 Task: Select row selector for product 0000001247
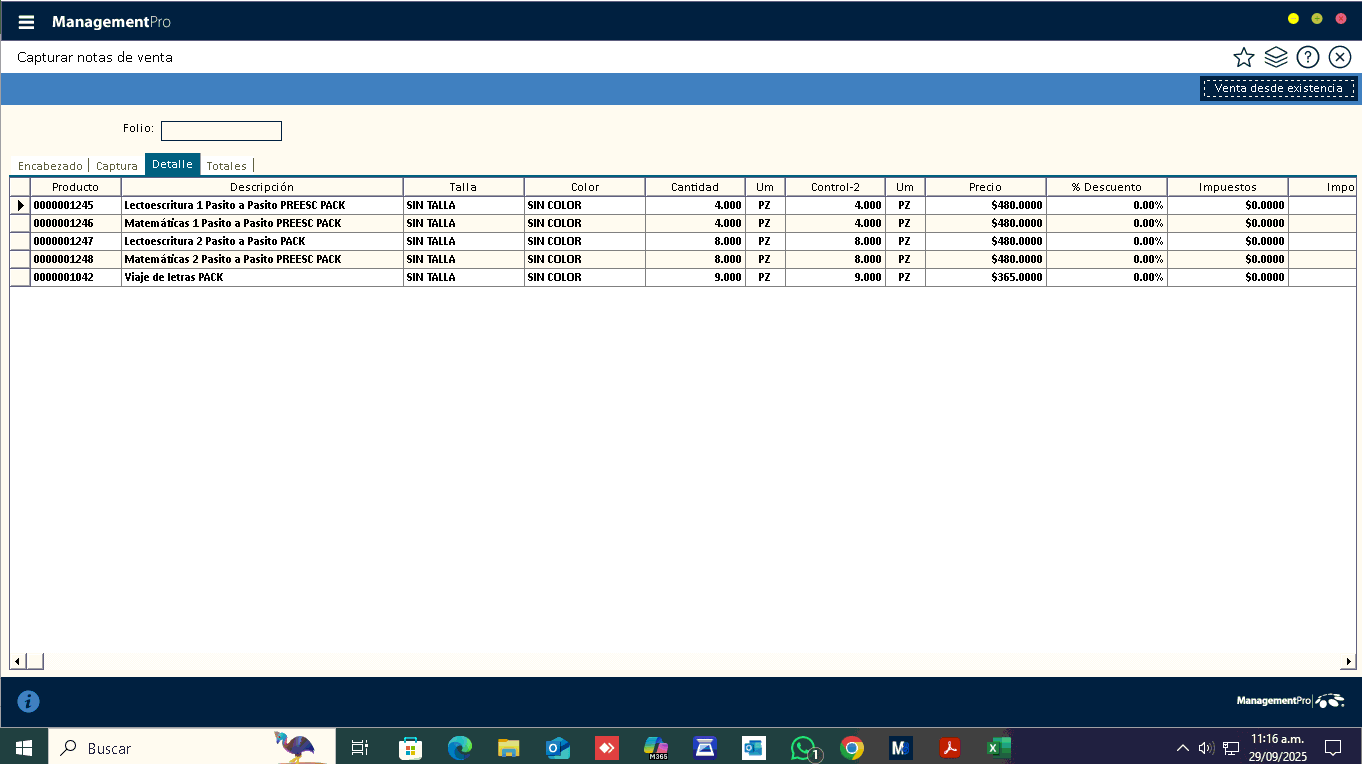point(20,241)
